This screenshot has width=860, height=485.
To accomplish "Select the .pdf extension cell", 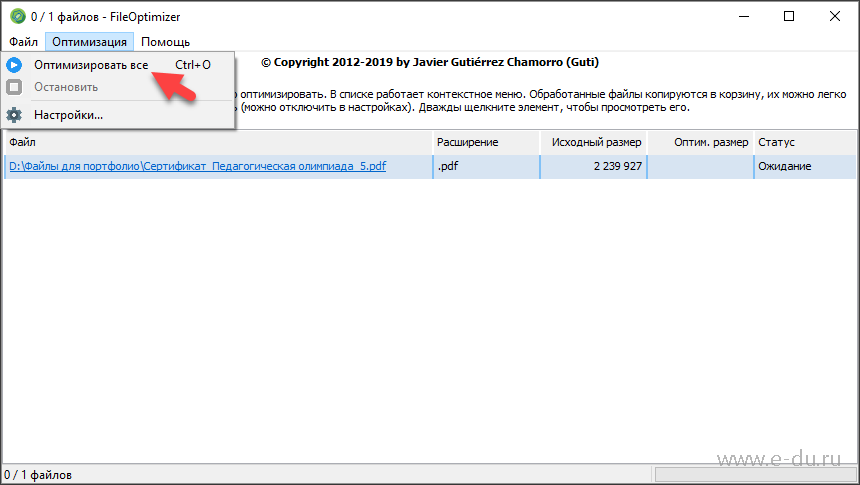I will pyautogui.click(x=486, y=166).
